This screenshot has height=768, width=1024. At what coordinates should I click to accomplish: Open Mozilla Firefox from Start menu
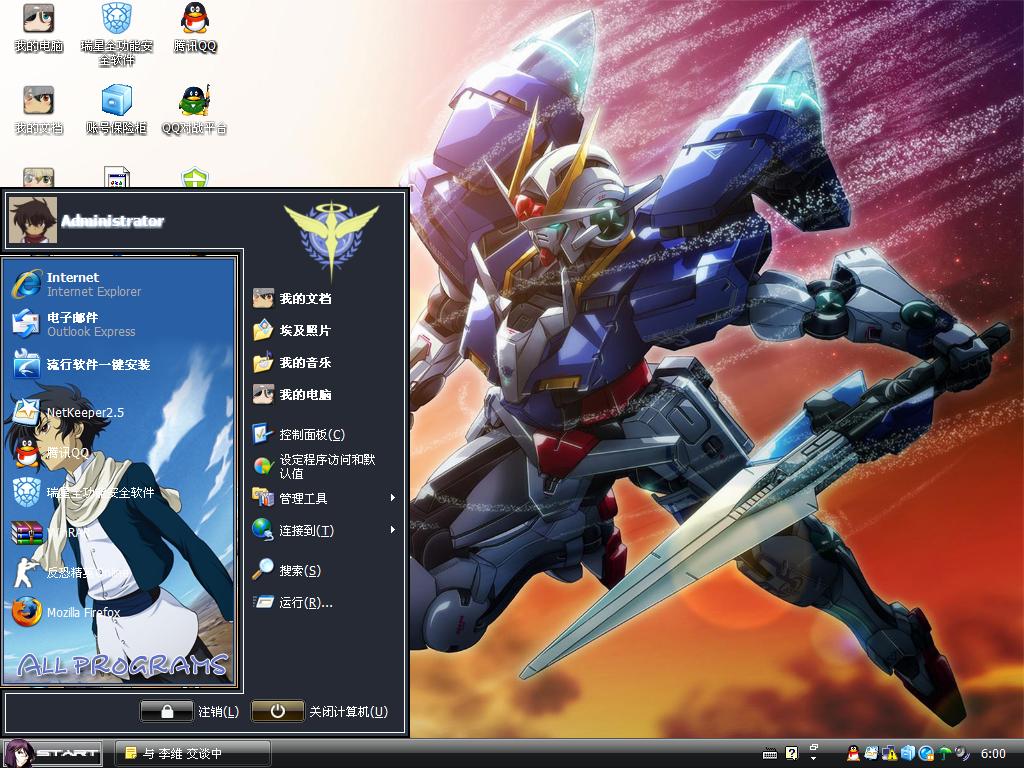121,613
